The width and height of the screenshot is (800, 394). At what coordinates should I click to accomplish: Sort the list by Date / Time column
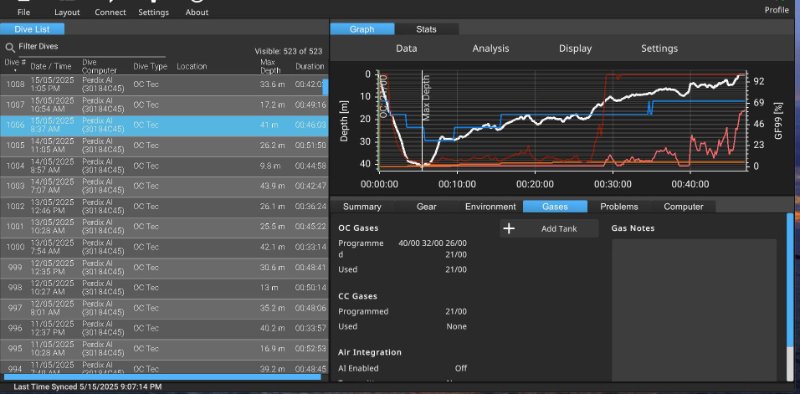pos(51,66)
